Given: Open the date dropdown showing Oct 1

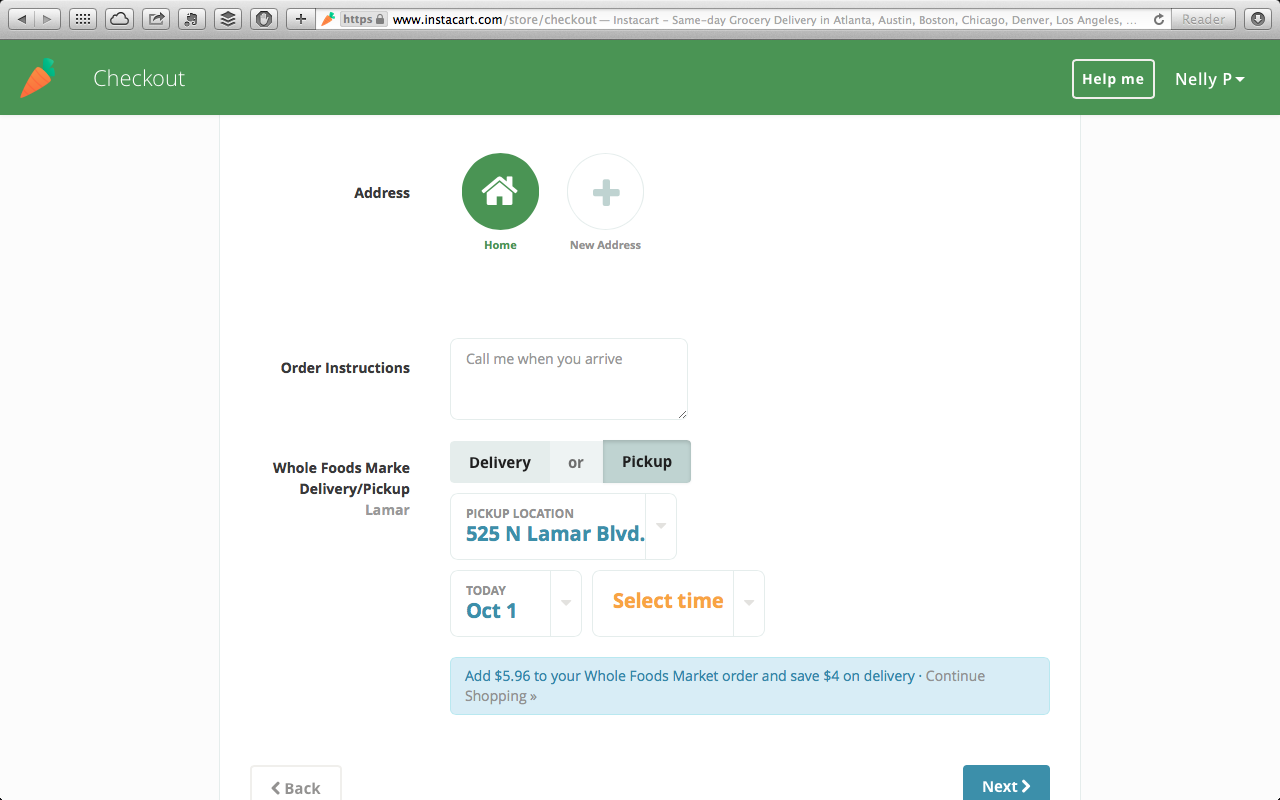Looking at the screenshot, I should pos(566,603).
